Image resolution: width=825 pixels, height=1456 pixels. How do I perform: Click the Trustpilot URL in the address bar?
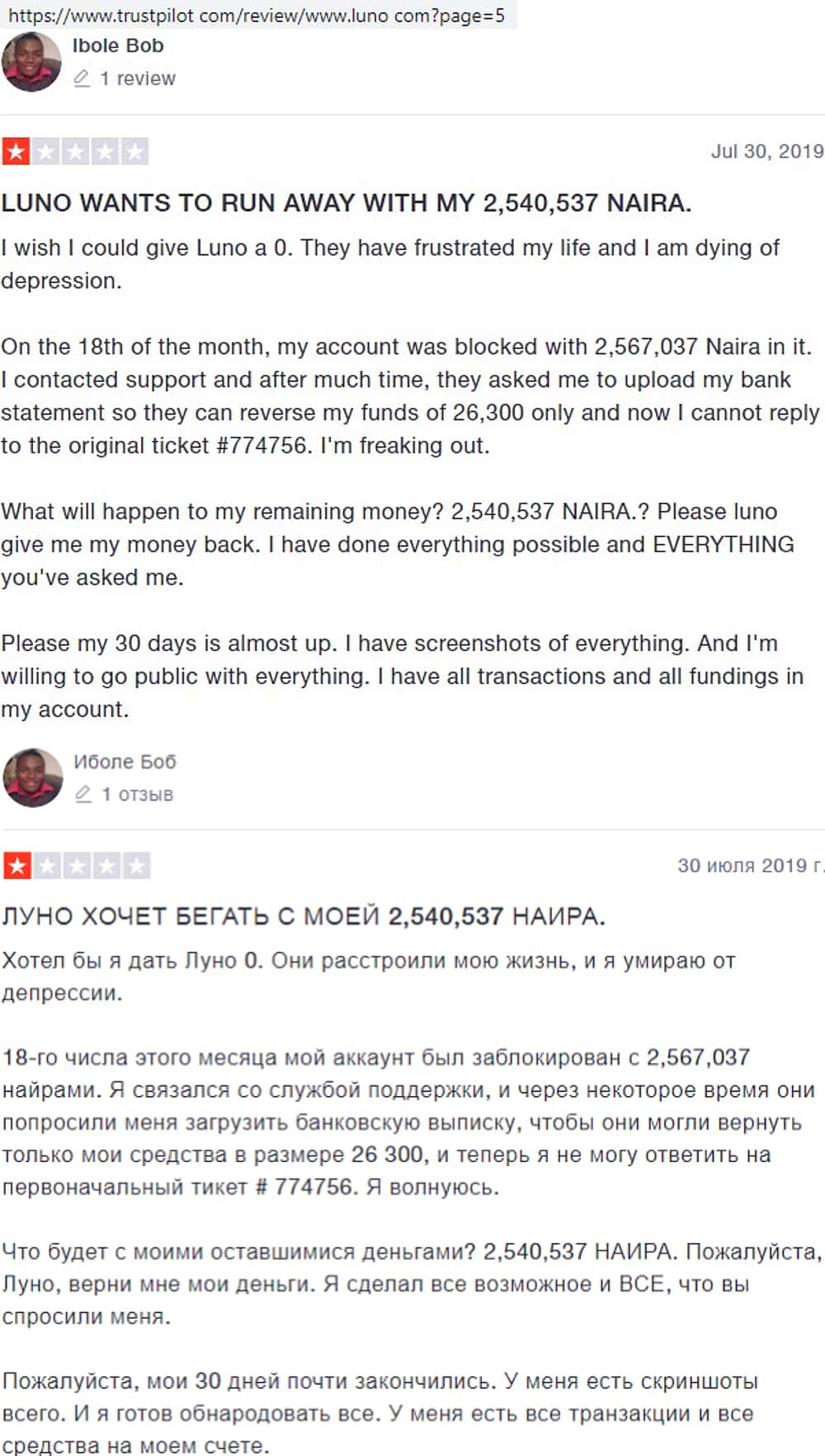click(x=256, y=15)
